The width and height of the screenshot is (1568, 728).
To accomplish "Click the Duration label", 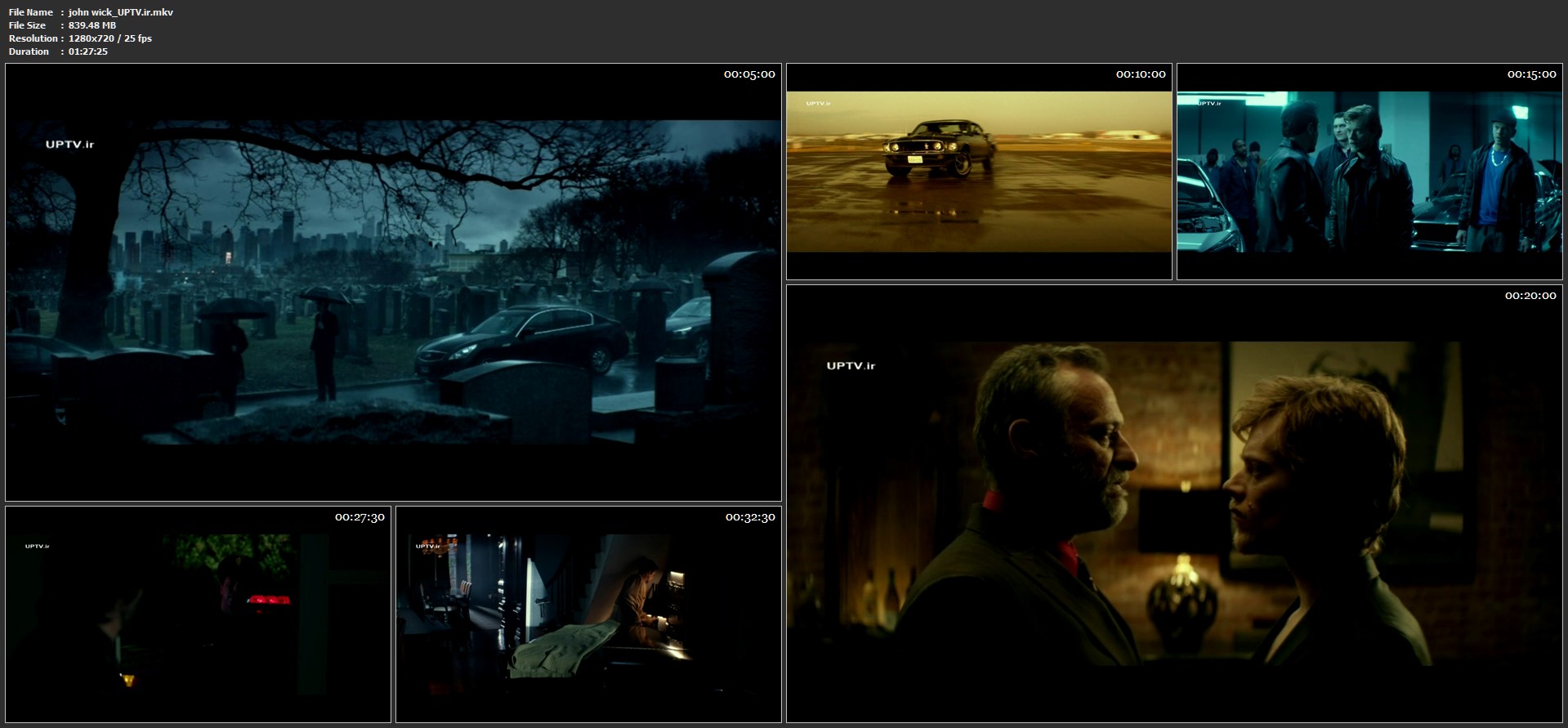I will coord(29,51).
